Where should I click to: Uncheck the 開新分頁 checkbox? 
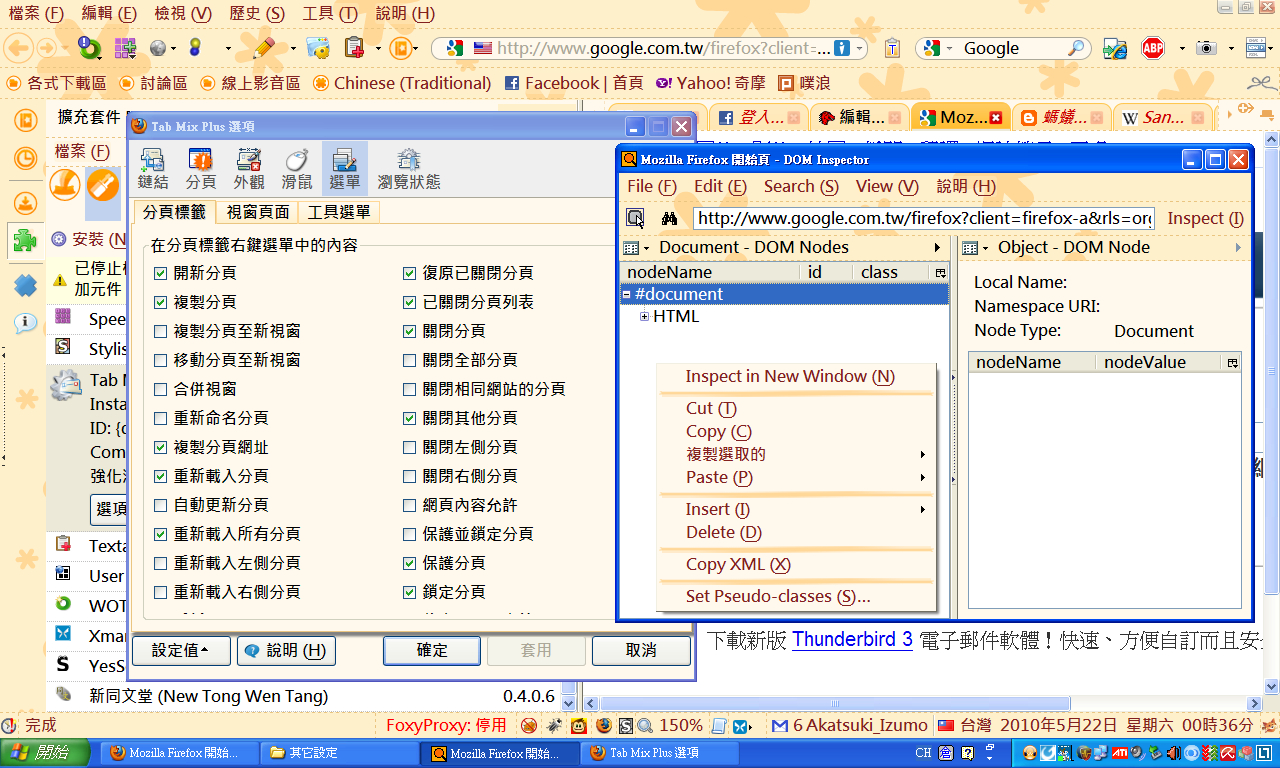pyautogui.click(x=161, y=273)
